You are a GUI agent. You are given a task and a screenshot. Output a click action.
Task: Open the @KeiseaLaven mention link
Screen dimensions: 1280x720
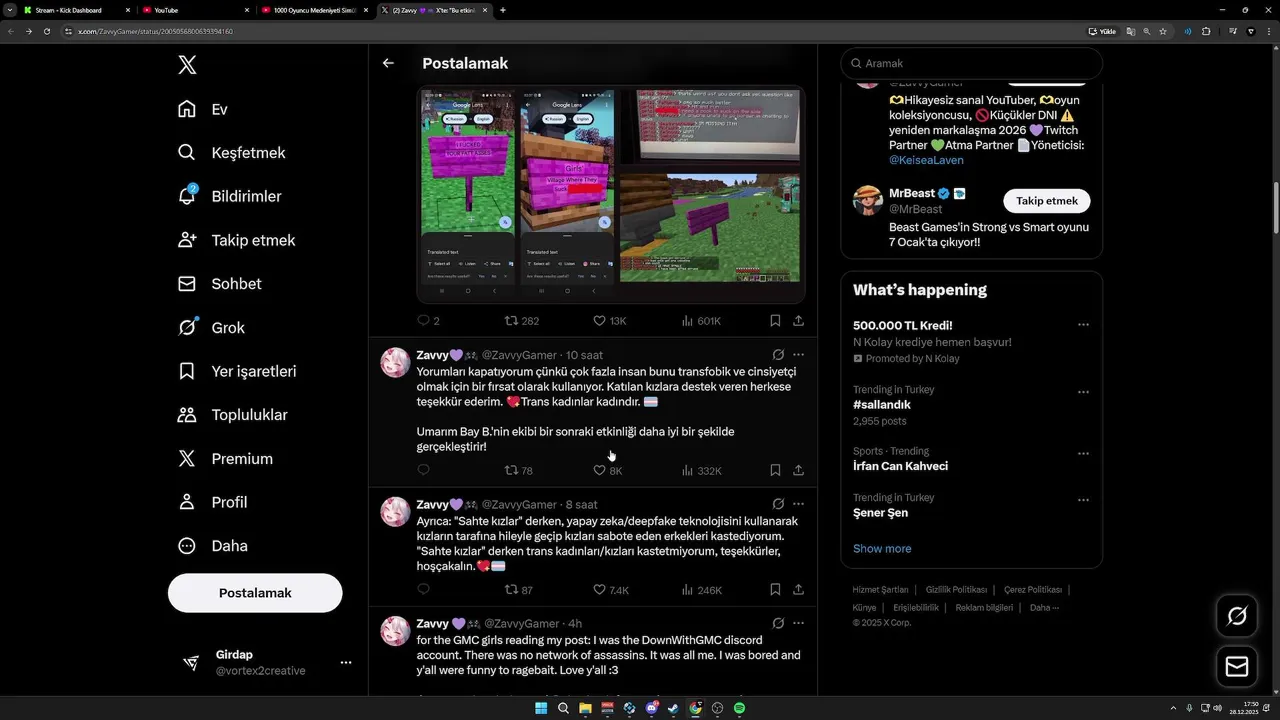coord(926,160)
